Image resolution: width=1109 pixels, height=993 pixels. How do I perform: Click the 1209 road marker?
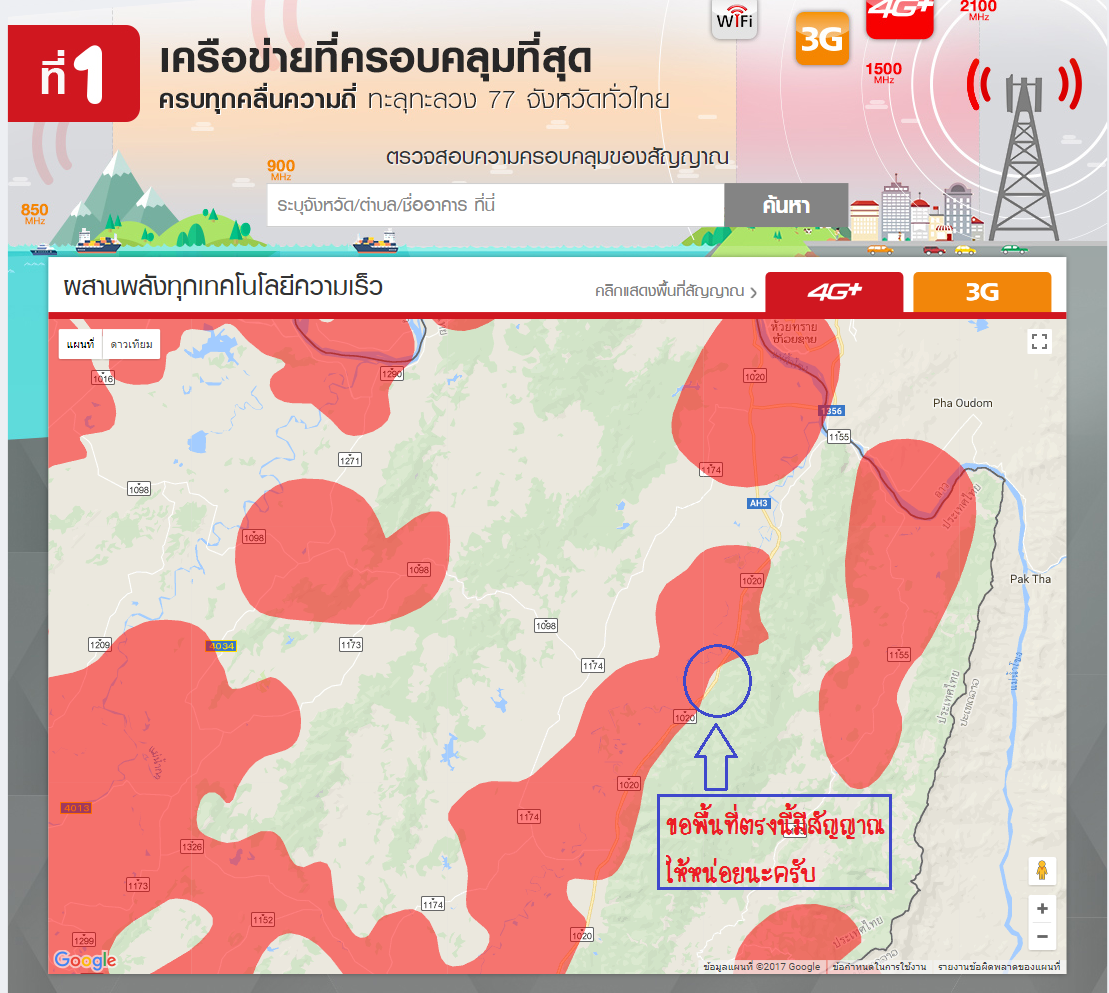pos(100,644)
